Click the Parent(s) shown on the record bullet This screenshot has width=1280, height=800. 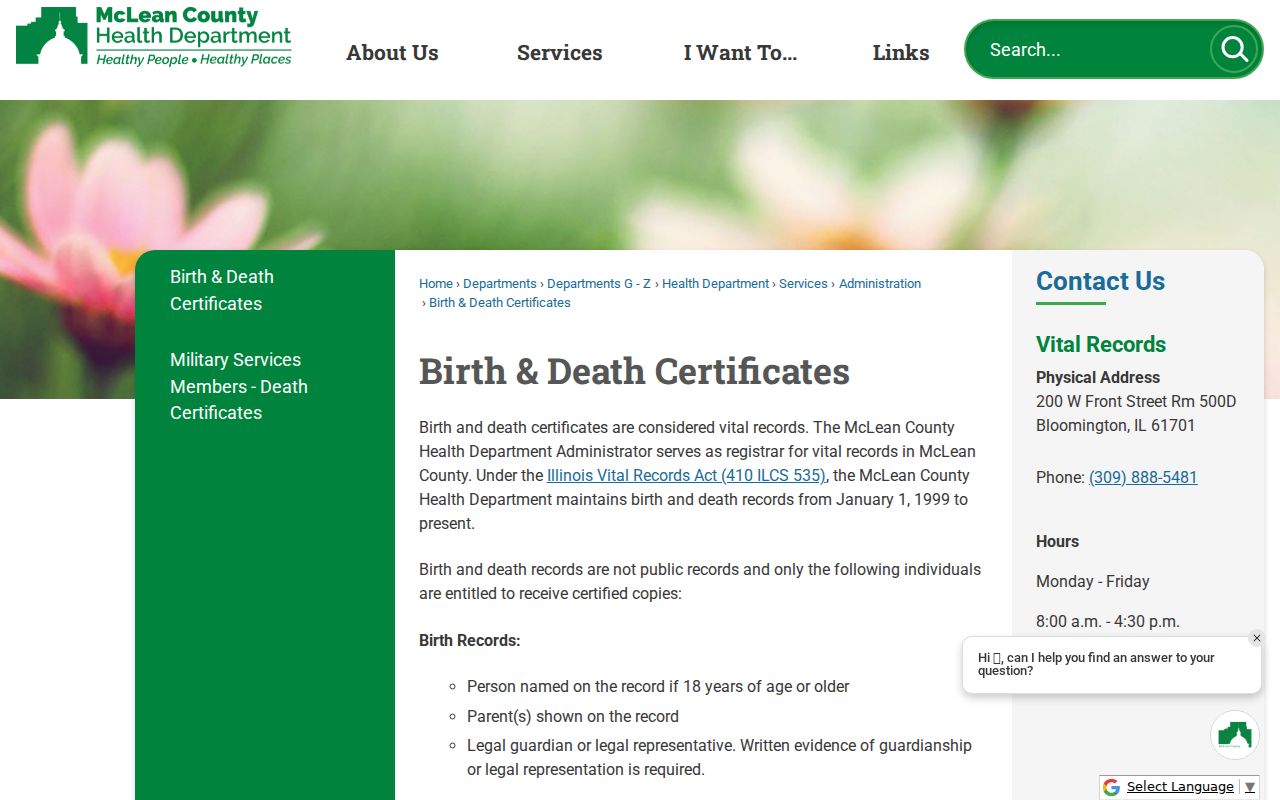(x=573, y=716)
